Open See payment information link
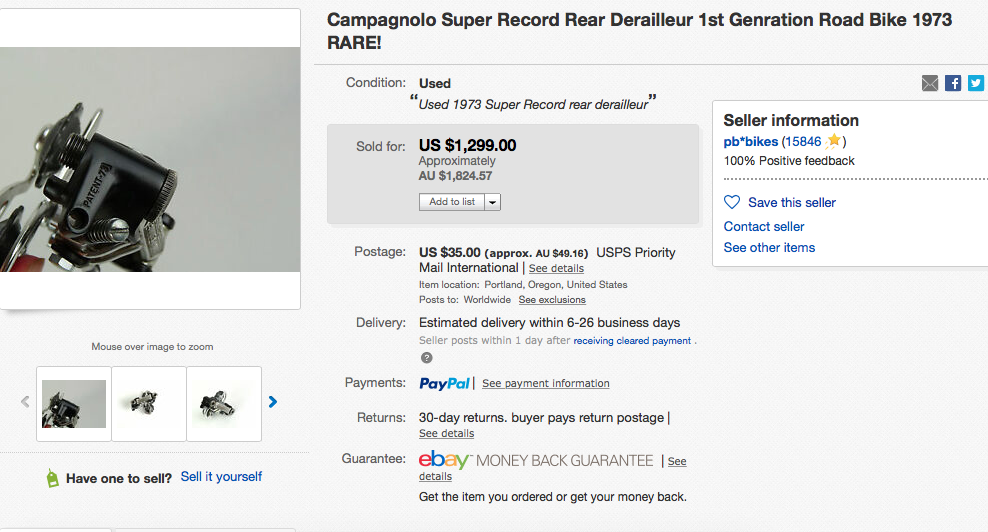The width and height of the screenshot is (988, 532). [546, 383]
